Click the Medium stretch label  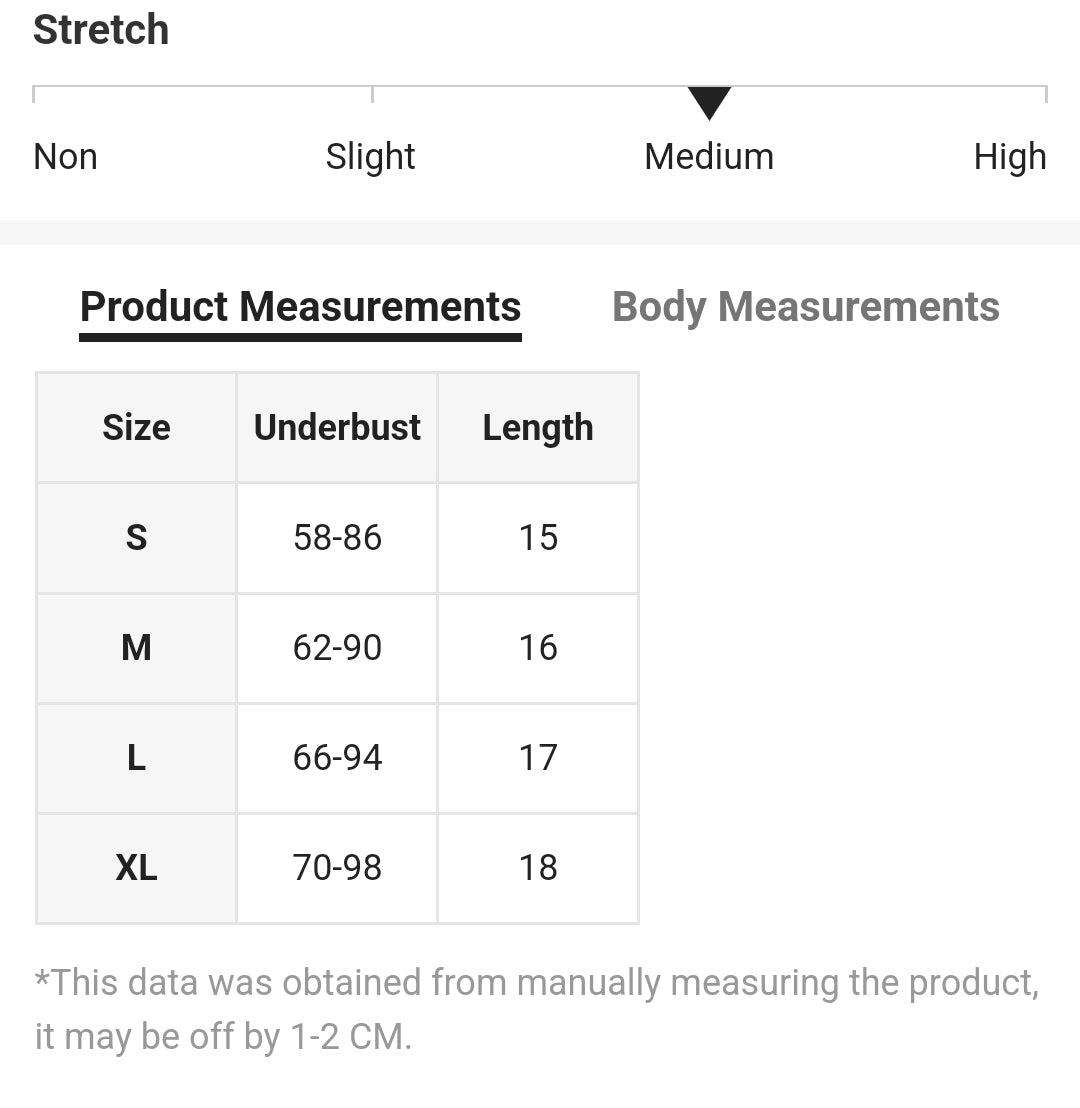709,157
